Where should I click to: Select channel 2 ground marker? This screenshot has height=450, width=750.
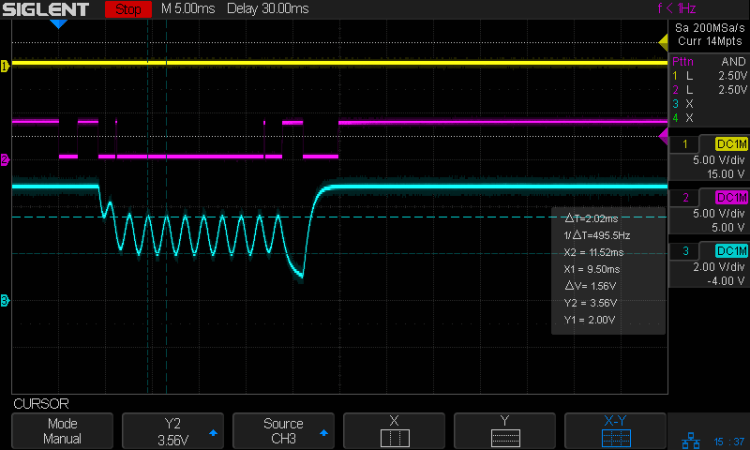tap(5, 159)
